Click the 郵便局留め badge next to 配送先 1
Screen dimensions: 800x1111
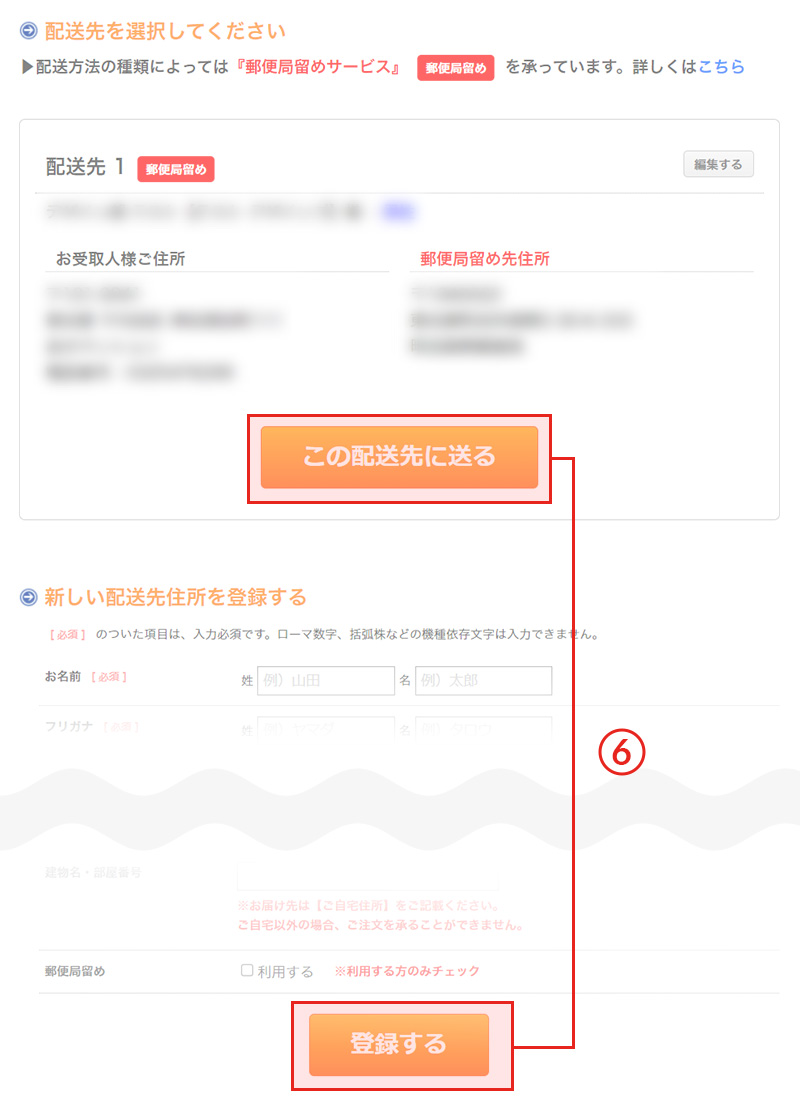coord(176,169)
